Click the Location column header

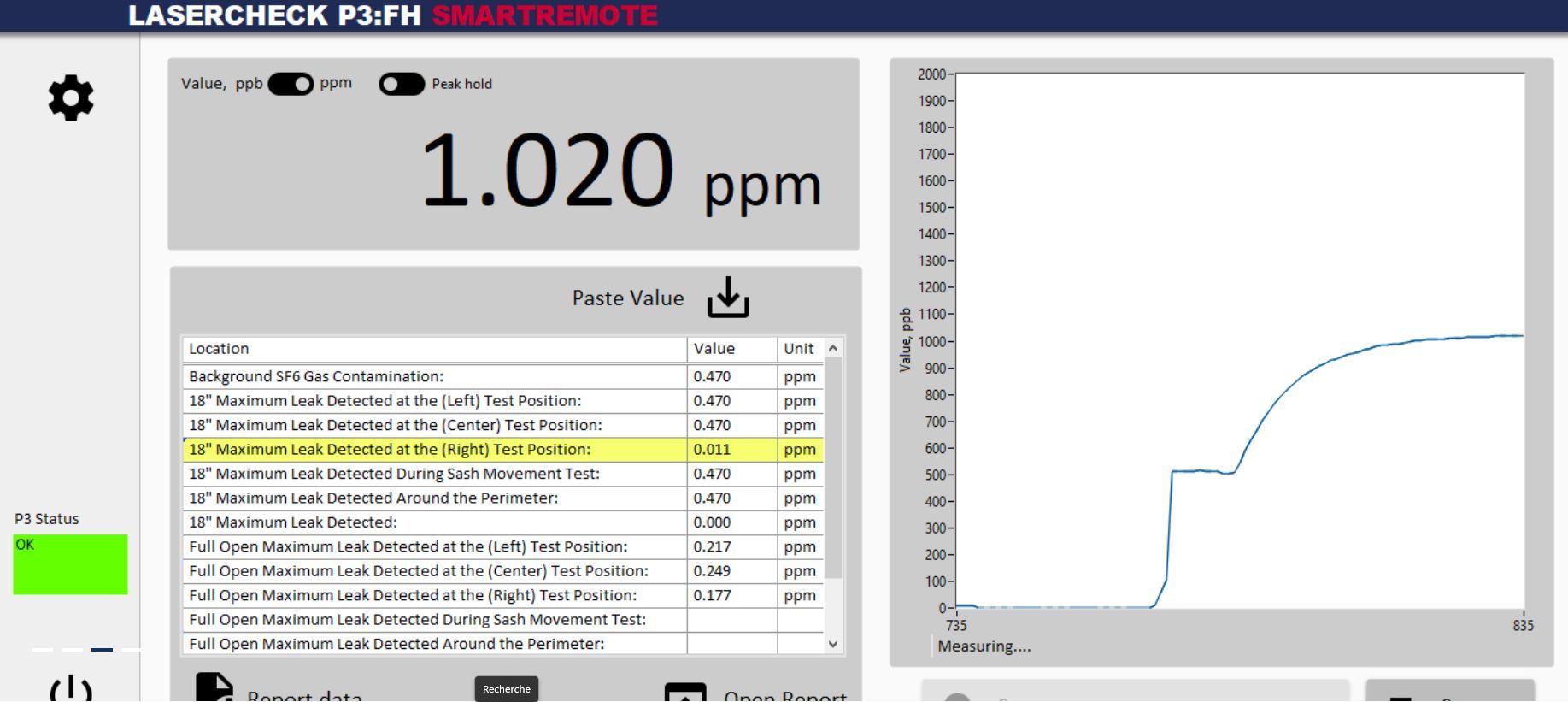pyautogui.click(x=434, y=349)
